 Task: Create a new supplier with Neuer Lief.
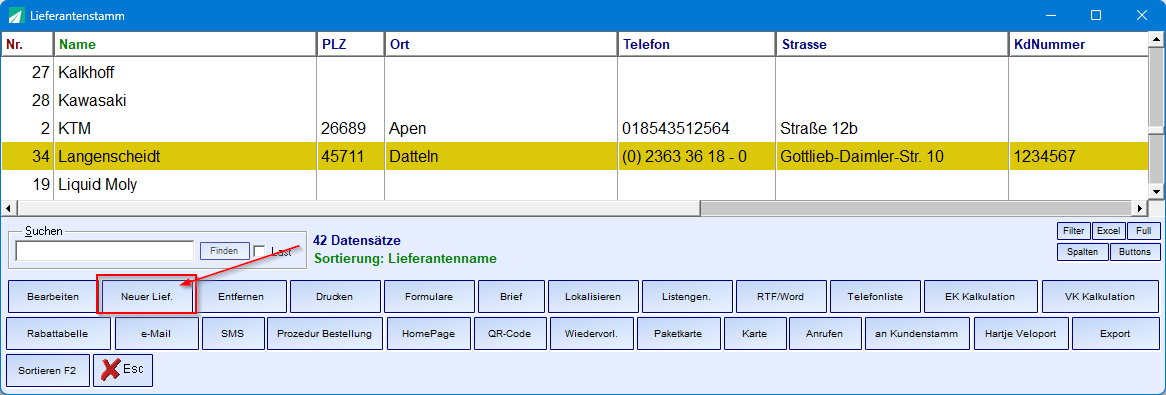(147, 296)
